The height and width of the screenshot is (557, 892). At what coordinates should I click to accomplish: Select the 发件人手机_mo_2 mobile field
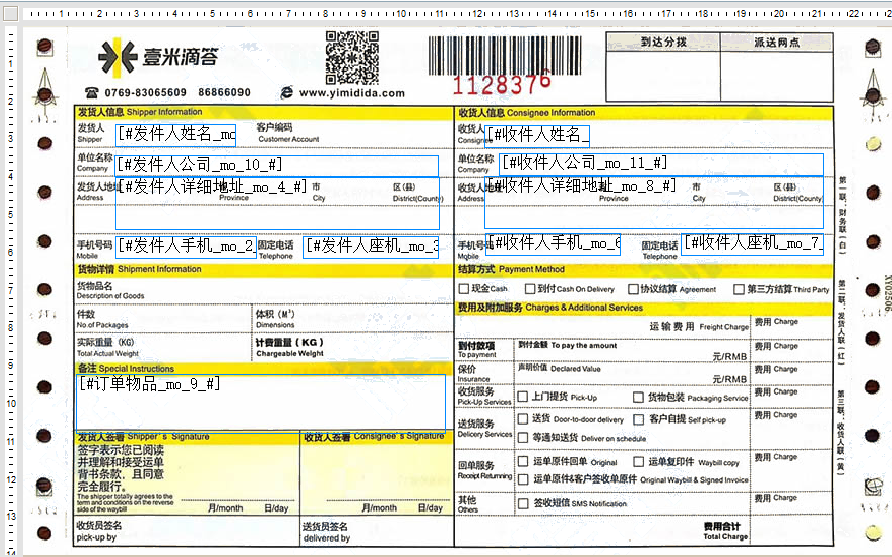[187, 247]
